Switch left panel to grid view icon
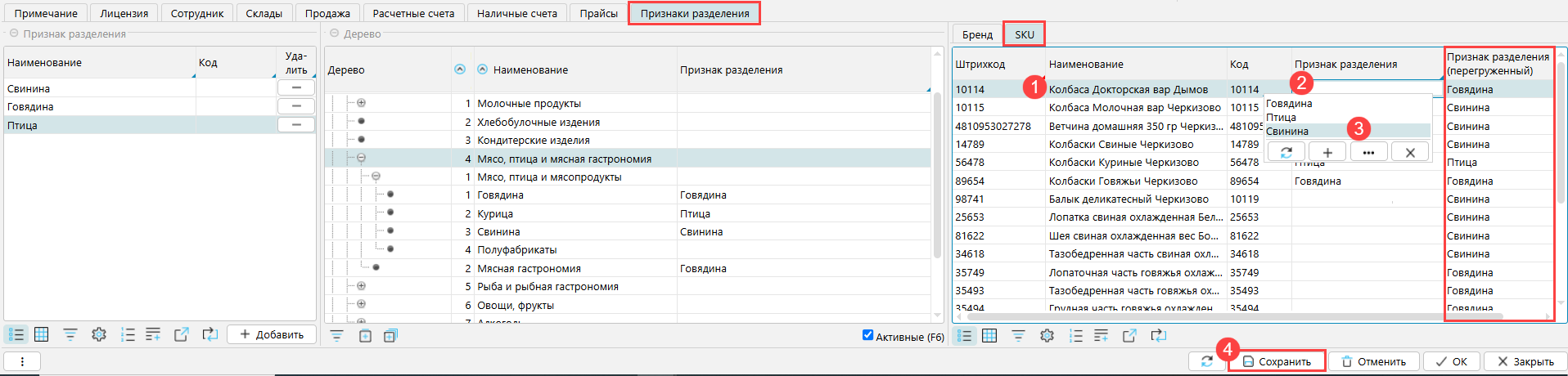 [42, 334]
